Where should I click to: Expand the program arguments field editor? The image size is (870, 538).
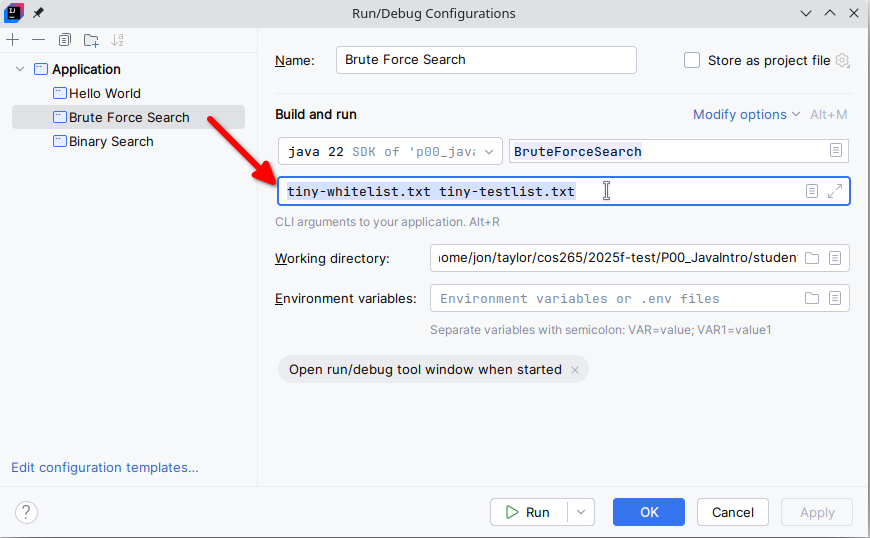[835, 191]
